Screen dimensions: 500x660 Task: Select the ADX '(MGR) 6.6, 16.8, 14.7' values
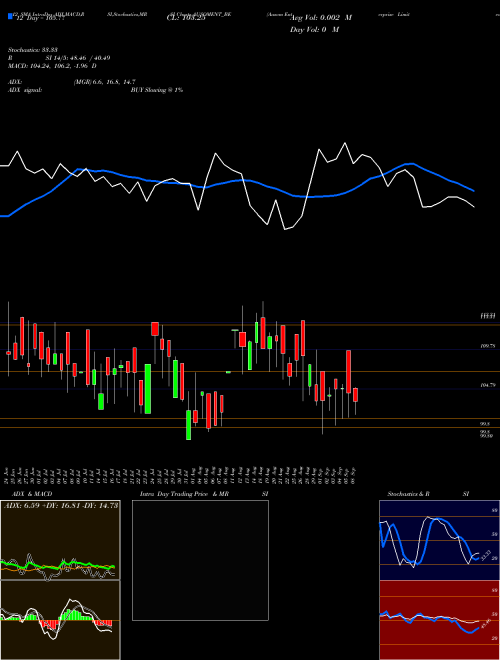click(104, 82)
